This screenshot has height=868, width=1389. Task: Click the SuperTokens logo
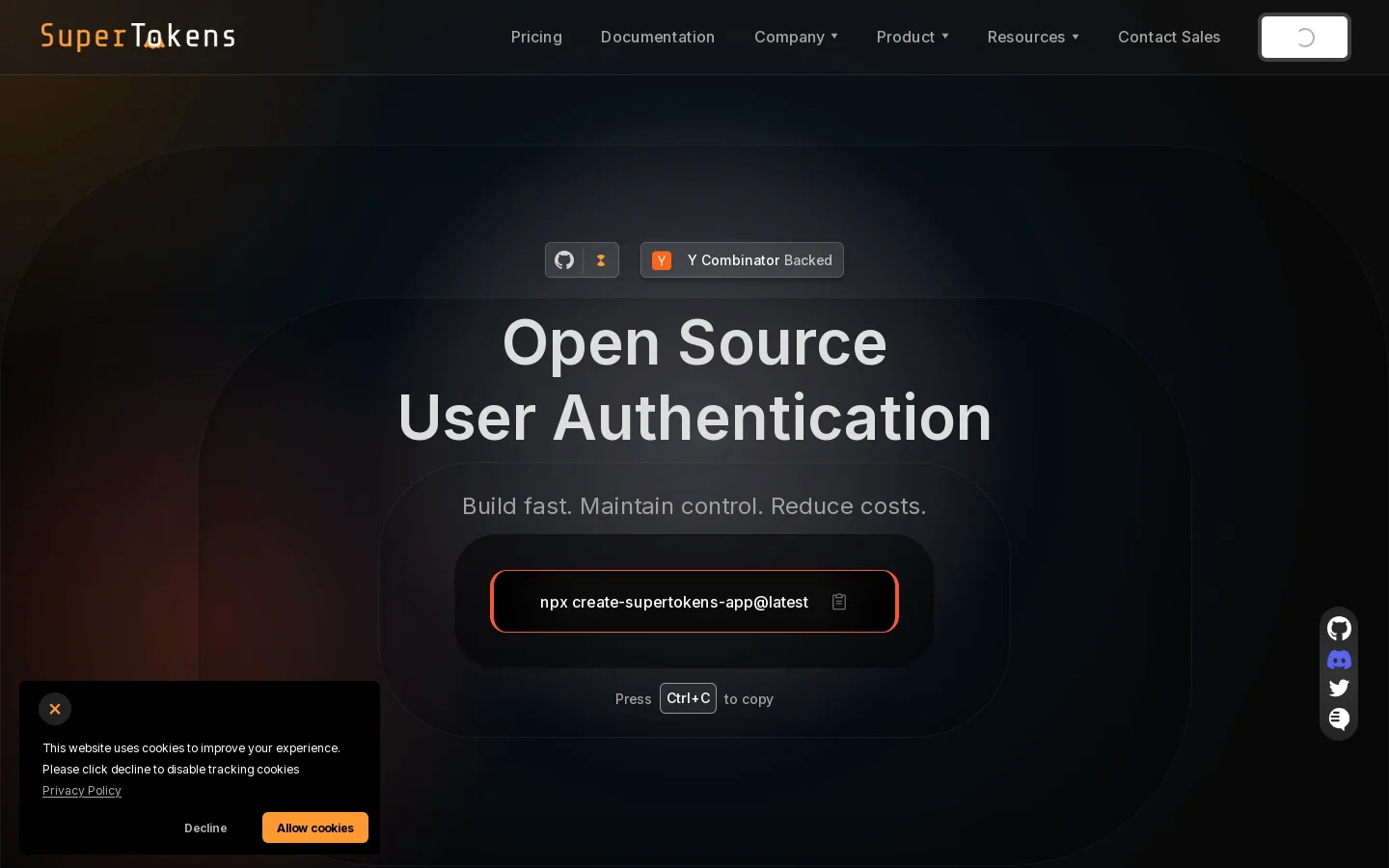[x=138, y=37]
